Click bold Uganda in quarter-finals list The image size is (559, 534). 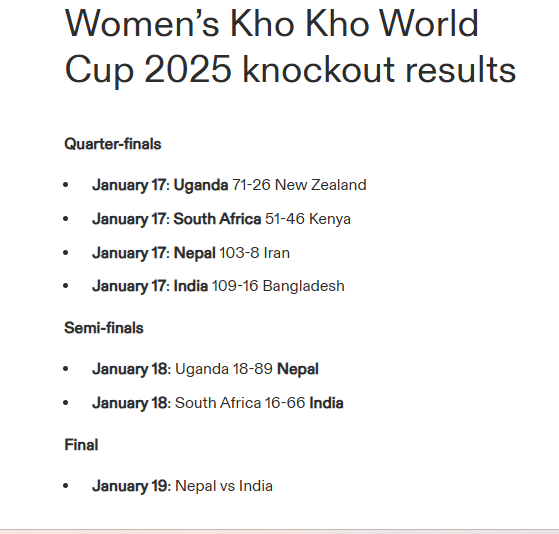click(201, 185)
